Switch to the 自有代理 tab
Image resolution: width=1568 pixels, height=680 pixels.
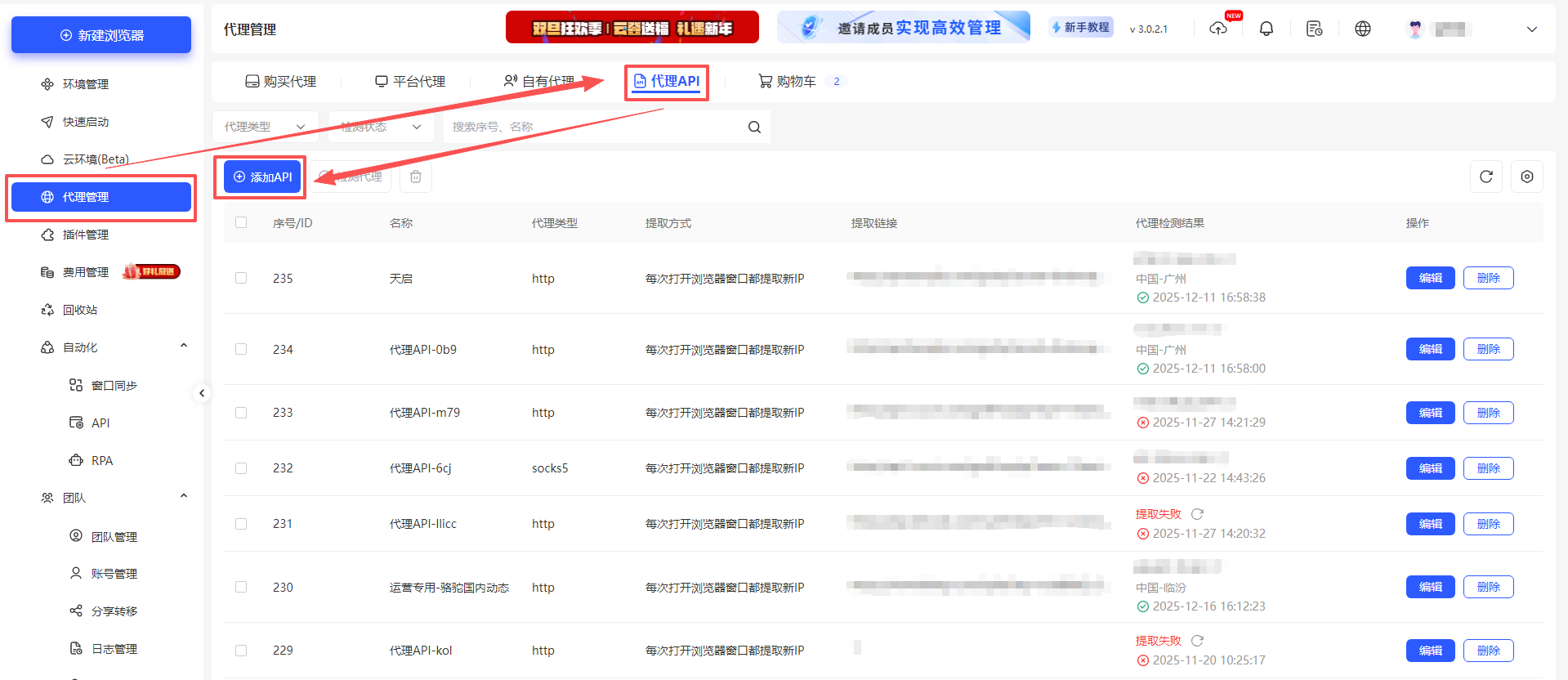coord(539,82)
